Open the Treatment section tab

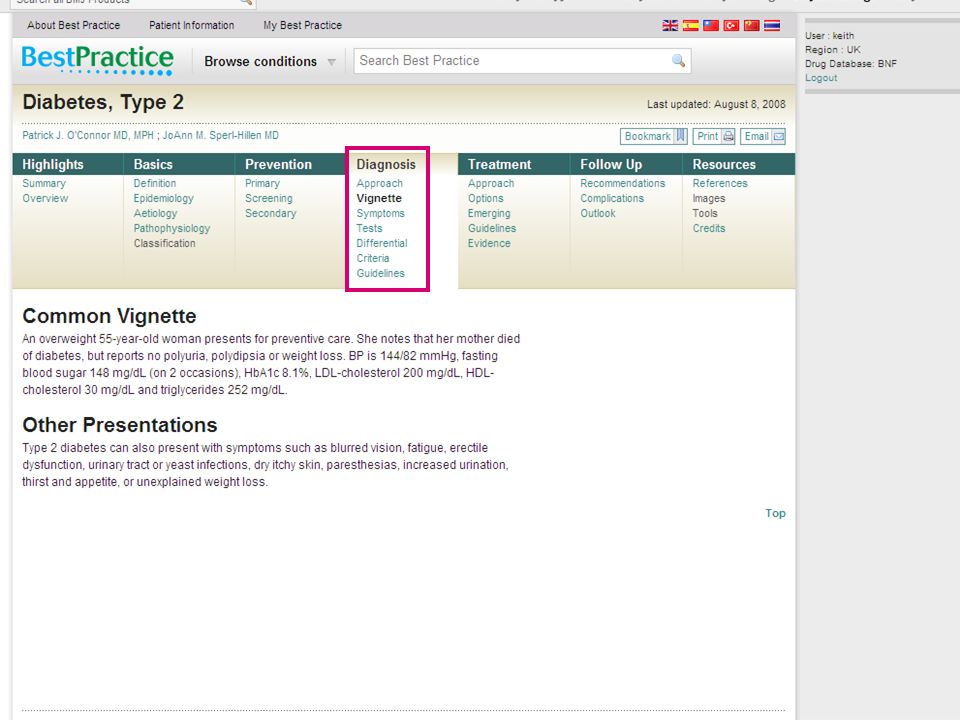500,164
